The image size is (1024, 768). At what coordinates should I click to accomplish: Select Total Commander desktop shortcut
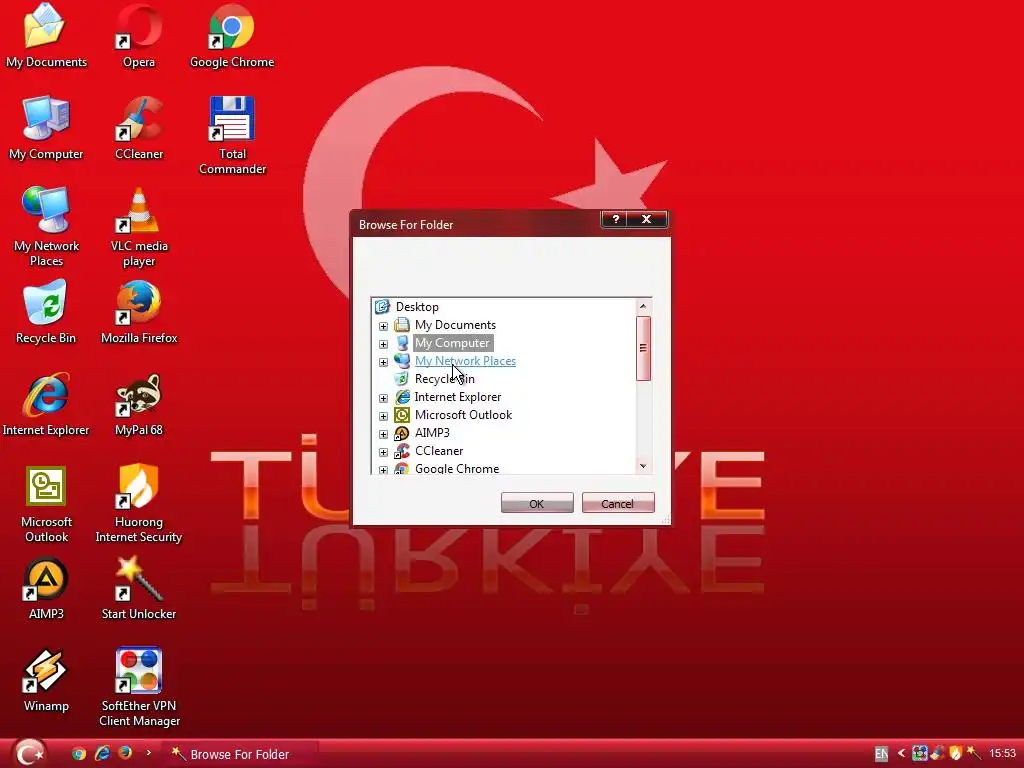click(232, 135)
